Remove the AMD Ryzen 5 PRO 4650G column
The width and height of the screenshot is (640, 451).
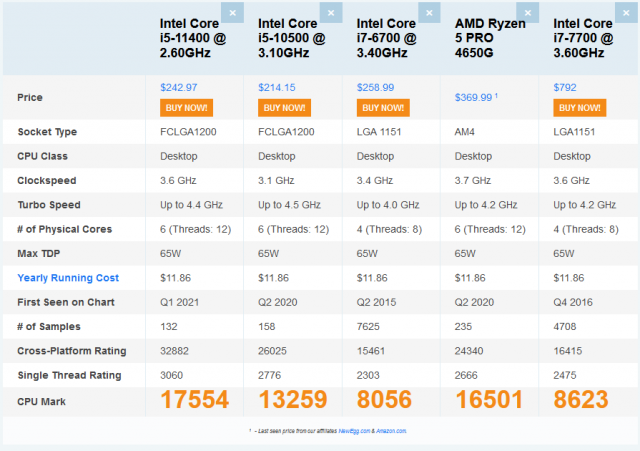pyautogui.click(x=528, y=13)
